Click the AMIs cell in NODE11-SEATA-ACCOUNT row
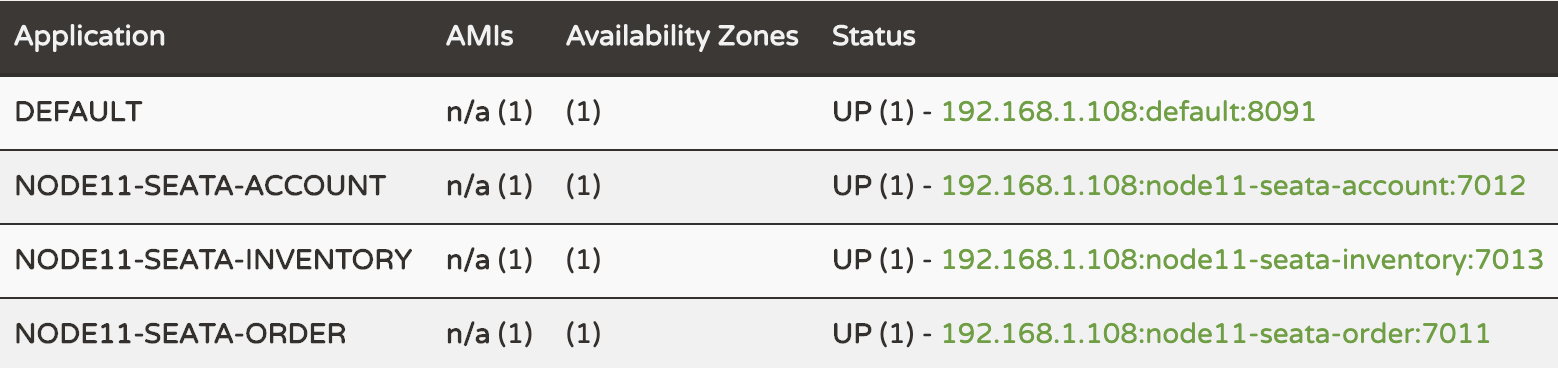This screenshot has height=368, width=1558. [x=489, y=185]
